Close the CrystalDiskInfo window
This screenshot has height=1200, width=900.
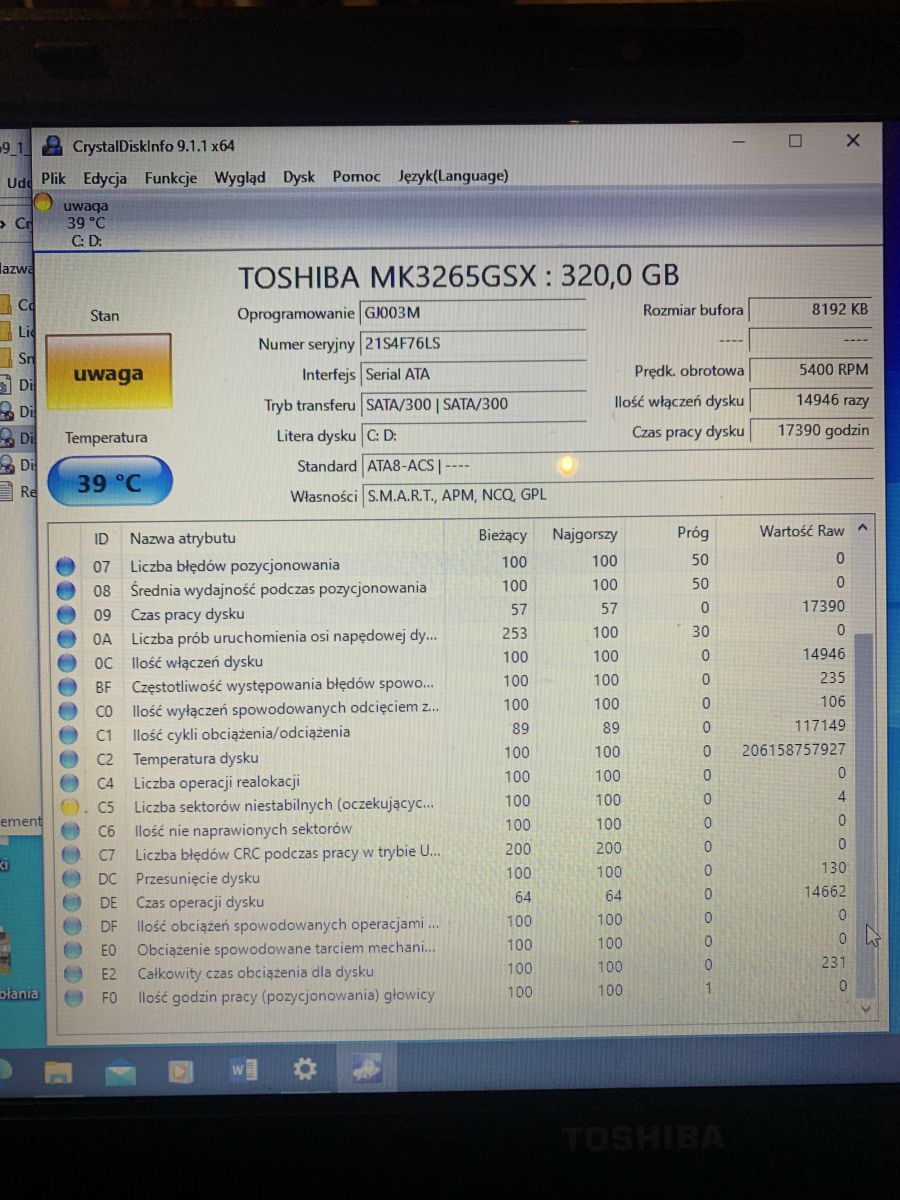click(x=853, y=140)
